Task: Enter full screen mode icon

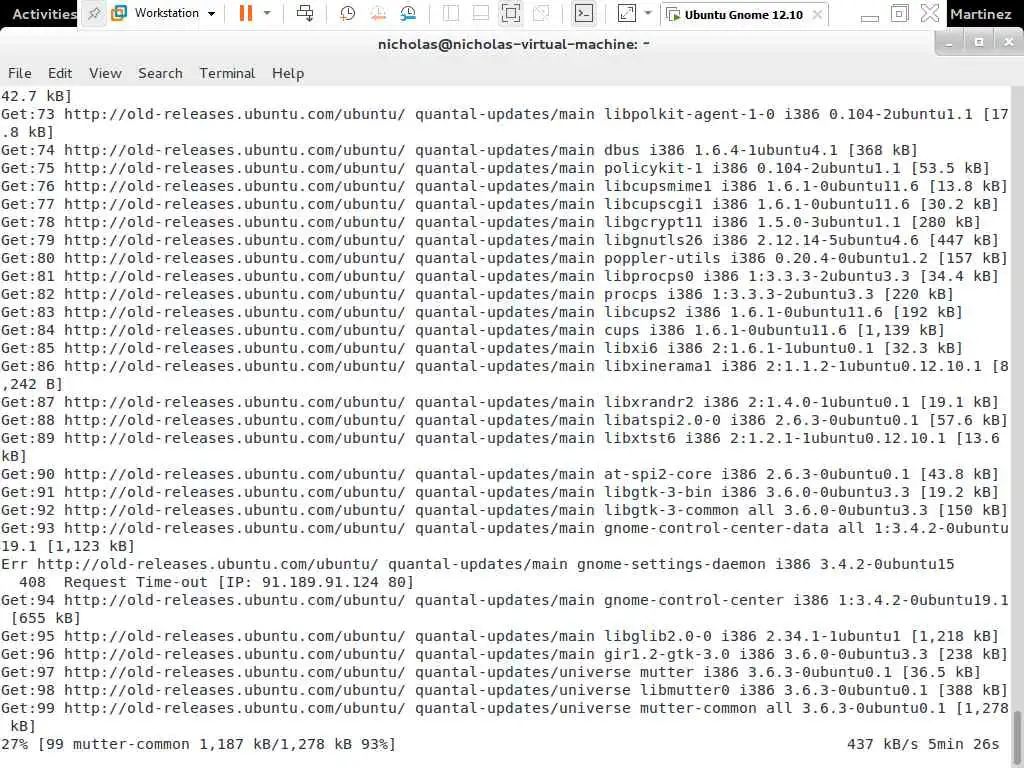Action: (x=511, y=13)
